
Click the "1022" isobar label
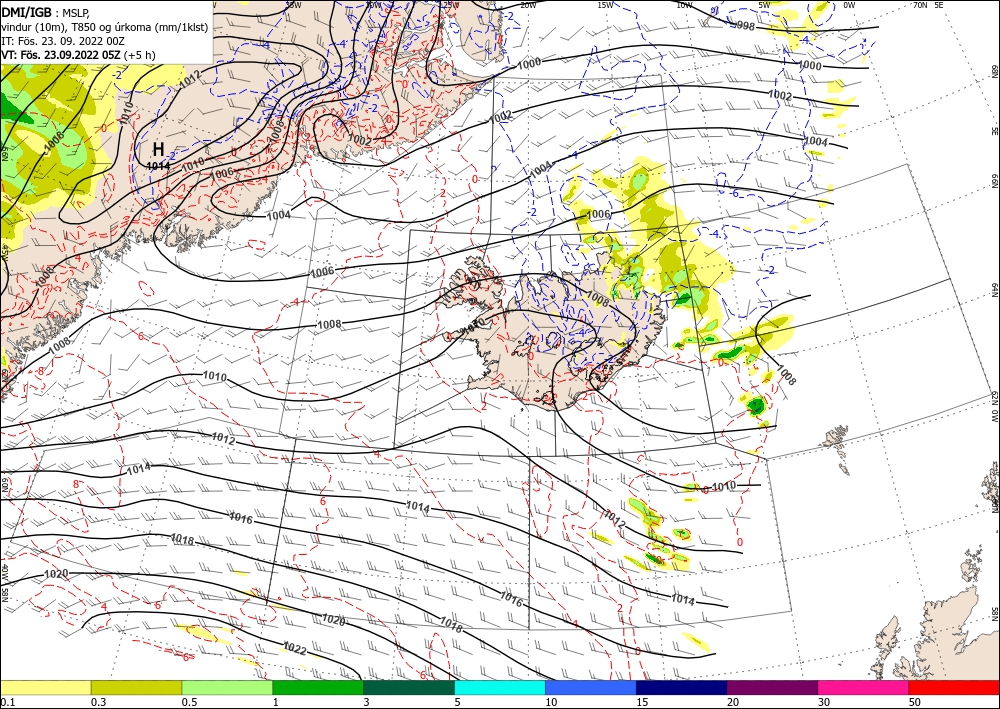(295, 650)
